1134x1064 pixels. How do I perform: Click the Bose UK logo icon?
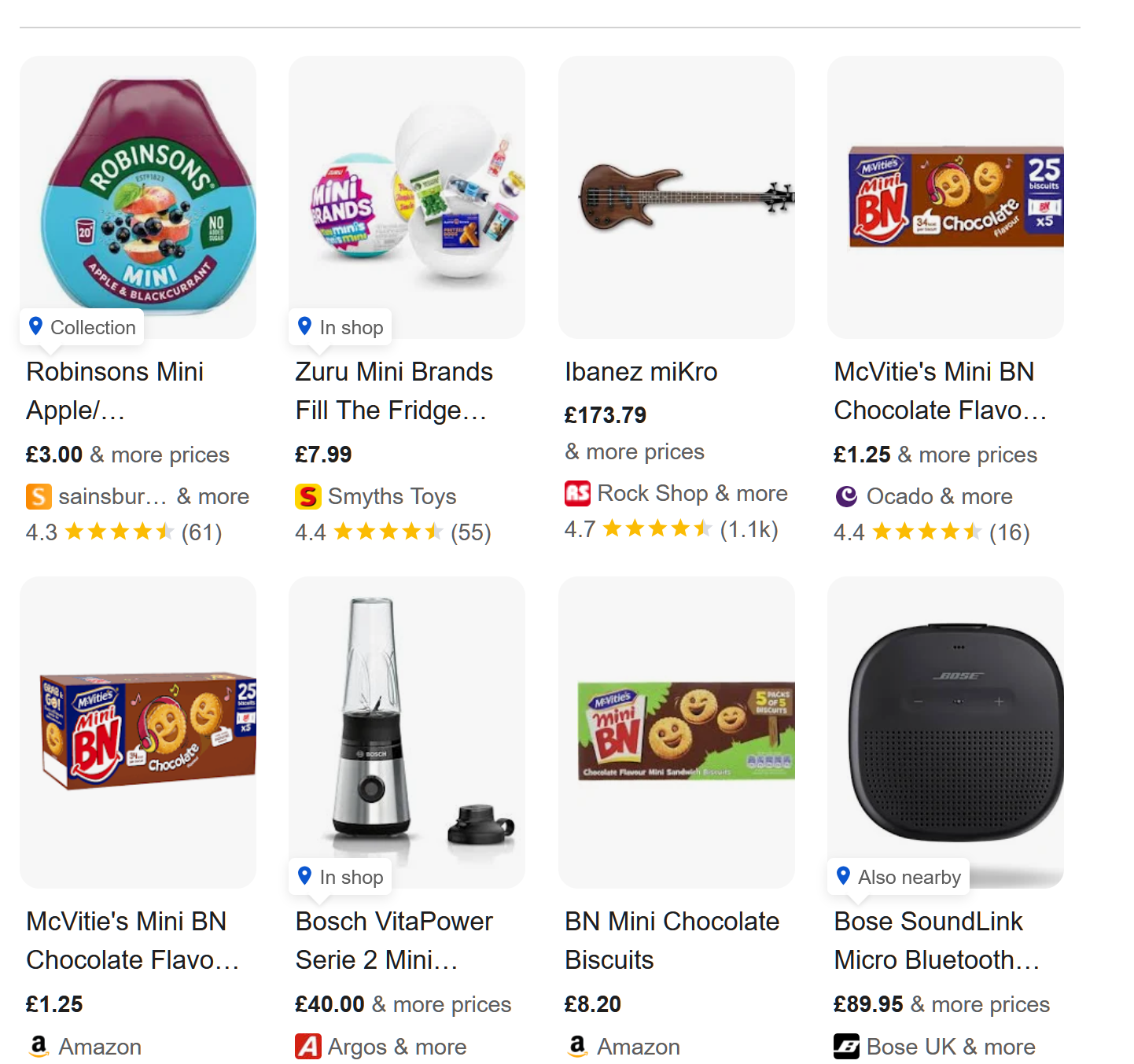point(846,1047)
